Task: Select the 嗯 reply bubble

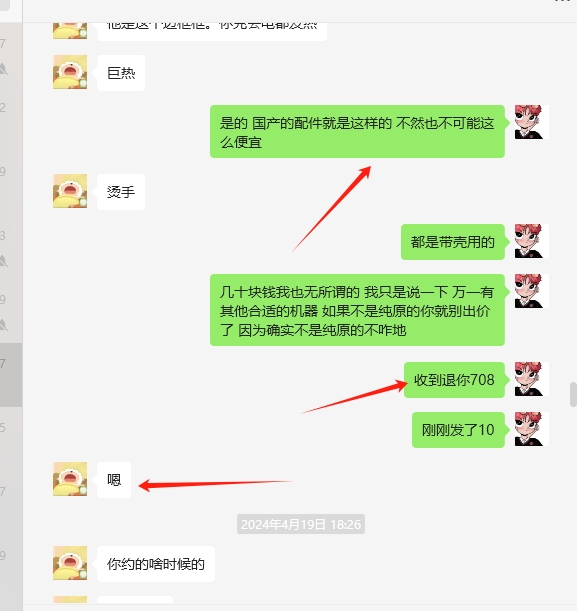Action: [x=114, y=480]
